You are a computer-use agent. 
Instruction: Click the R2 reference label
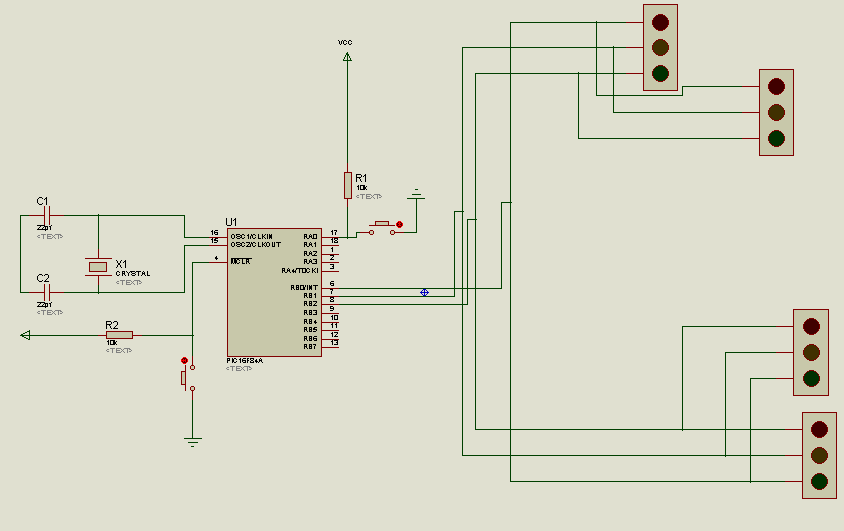pyautogui.click(x=112, y=325)
